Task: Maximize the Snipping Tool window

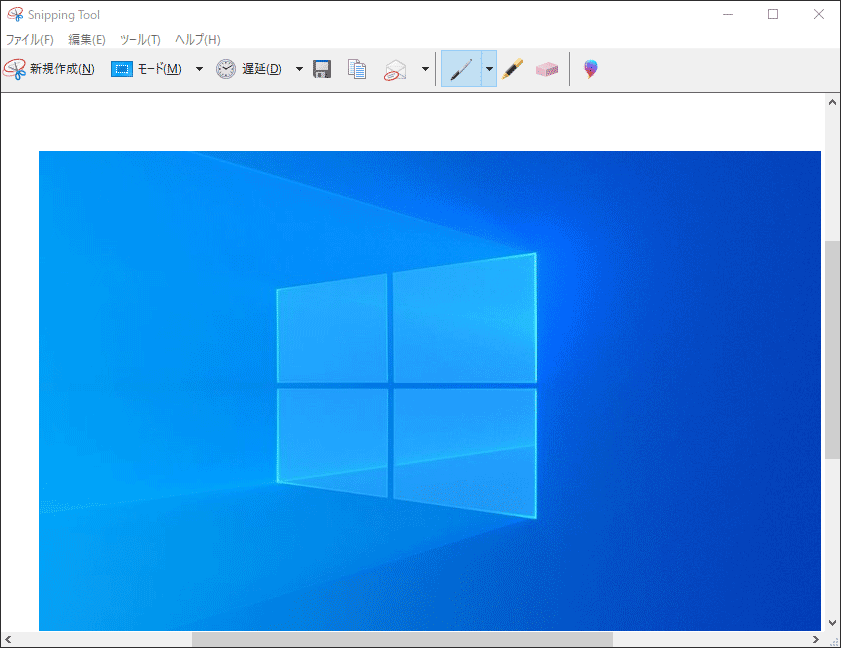Action: [773, 14]
